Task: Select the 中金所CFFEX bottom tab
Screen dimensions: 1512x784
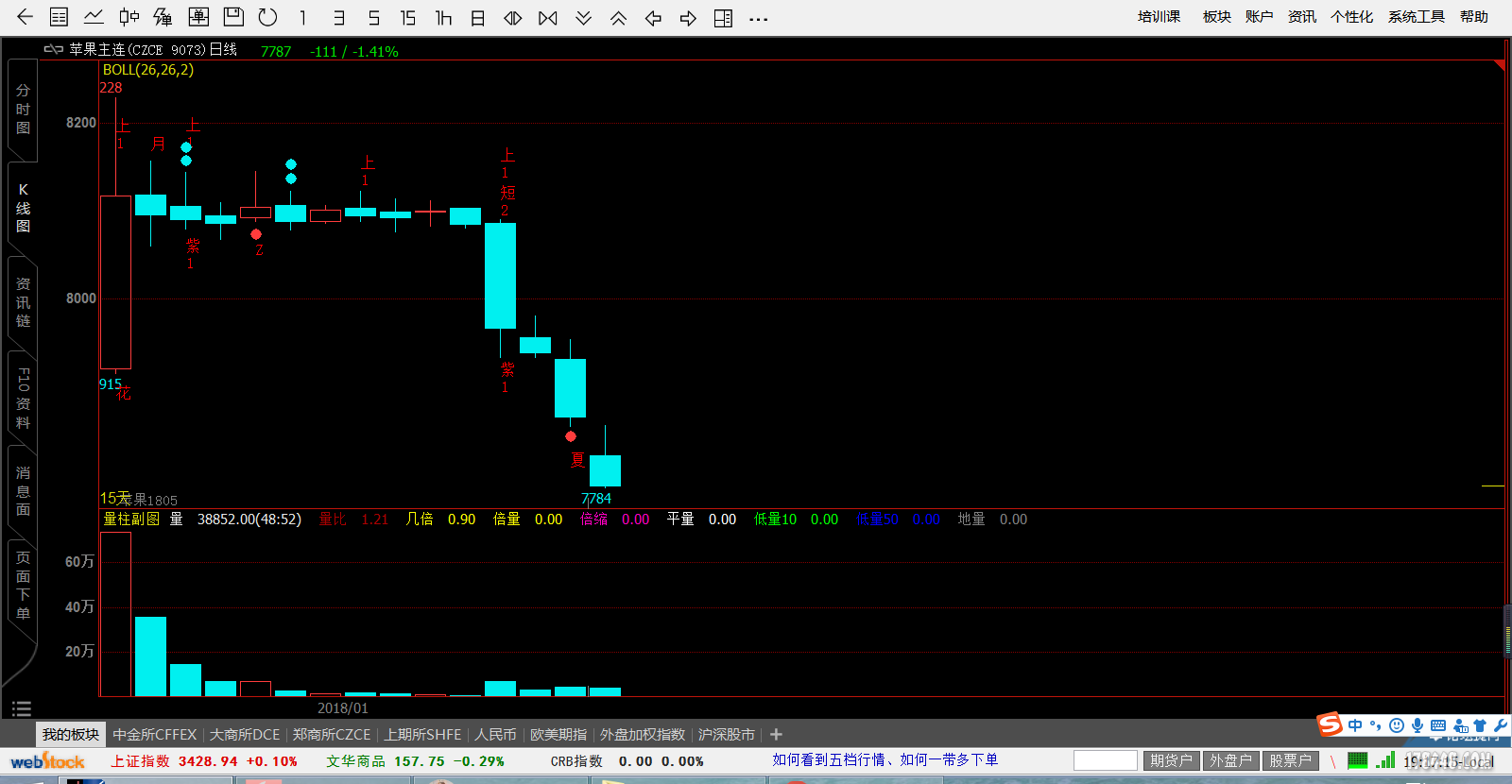Action: pos(155,734)
